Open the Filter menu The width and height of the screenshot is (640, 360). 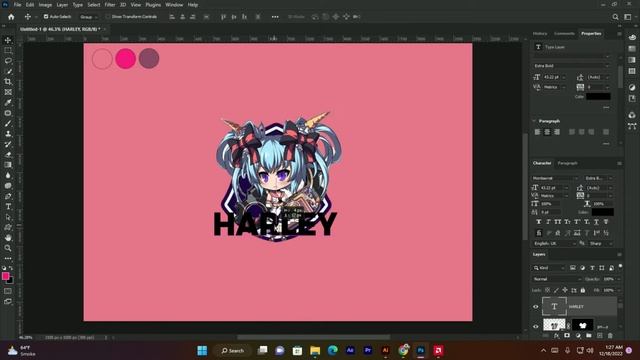pyautogui.click(x=110, y=5)
